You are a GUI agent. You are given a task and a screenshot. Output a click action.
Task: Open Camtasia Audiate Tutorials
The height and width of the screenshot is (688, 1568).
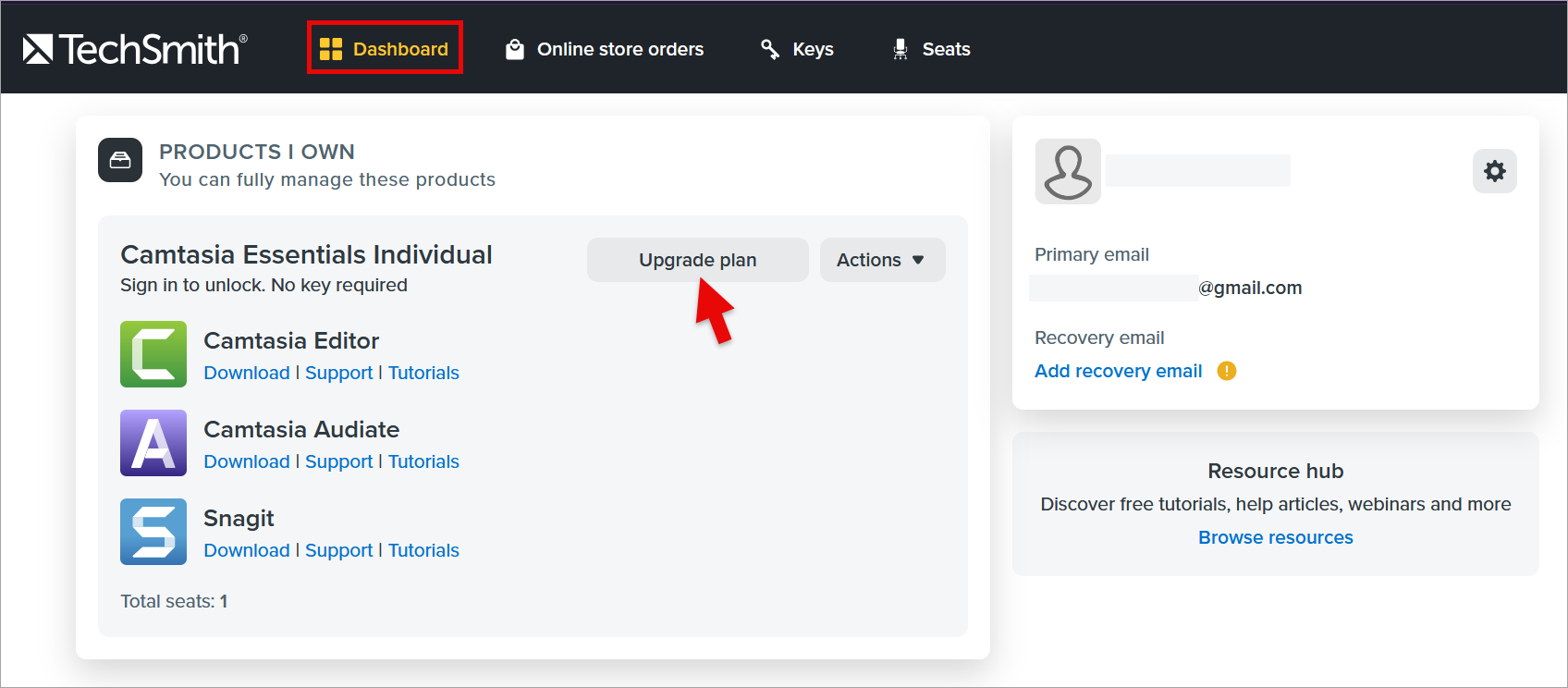pyautogui.click(x=423, y=461)
